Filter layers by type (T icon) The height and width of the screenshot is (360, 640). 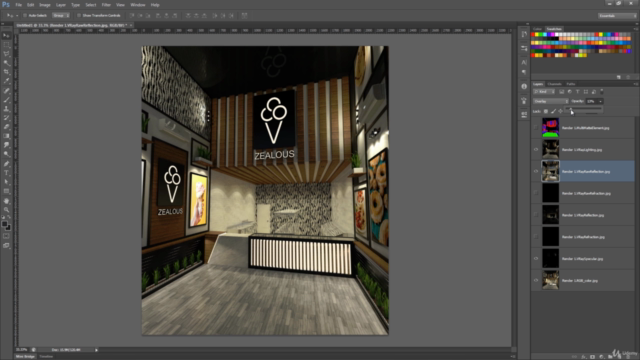click(x=578, y=92)
